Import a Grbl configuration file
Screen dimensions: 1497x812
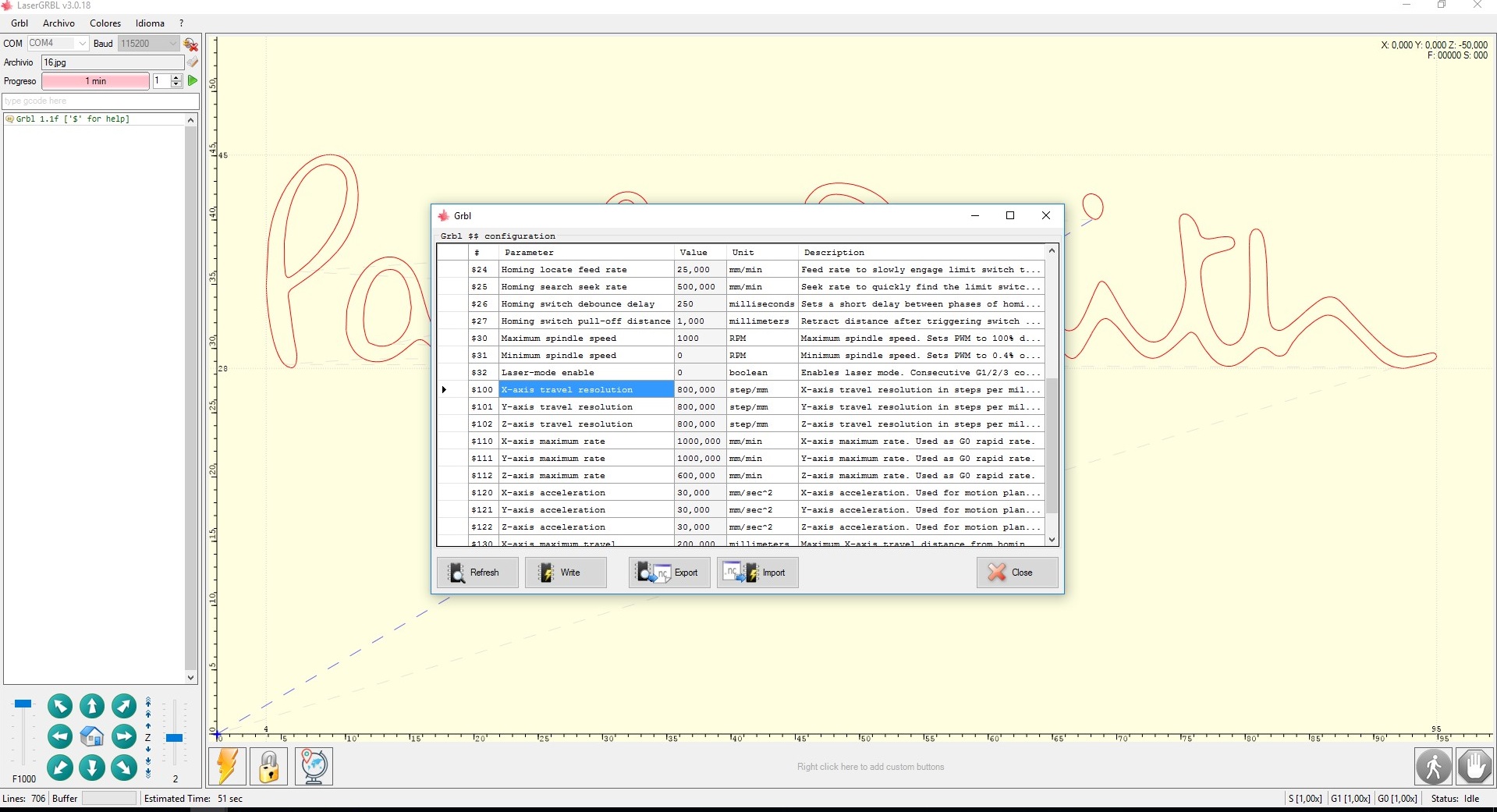757,573
